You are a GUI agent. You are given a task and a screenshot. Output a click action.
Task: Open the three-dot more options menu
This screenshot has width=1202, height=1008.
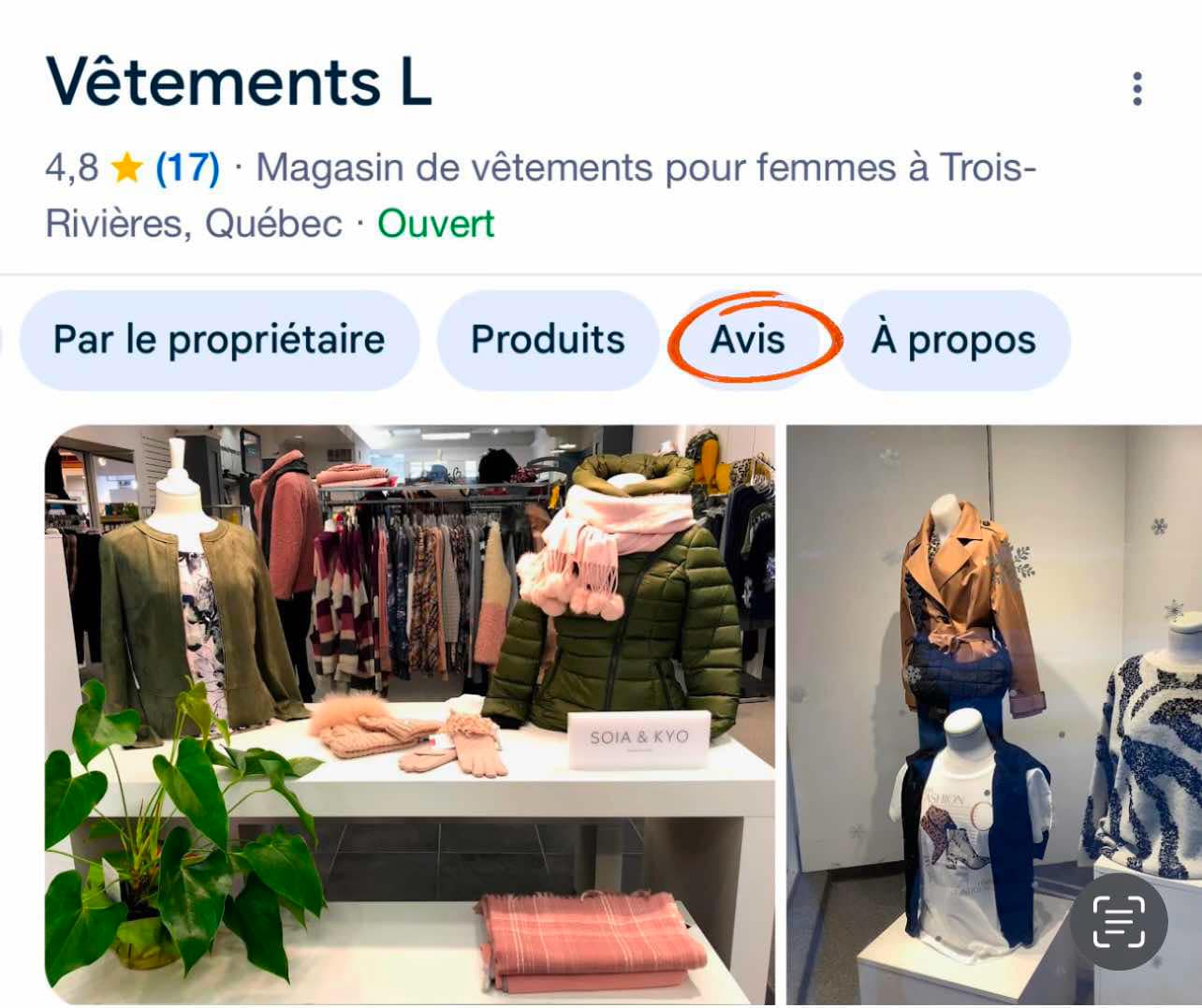[1136, 89]
